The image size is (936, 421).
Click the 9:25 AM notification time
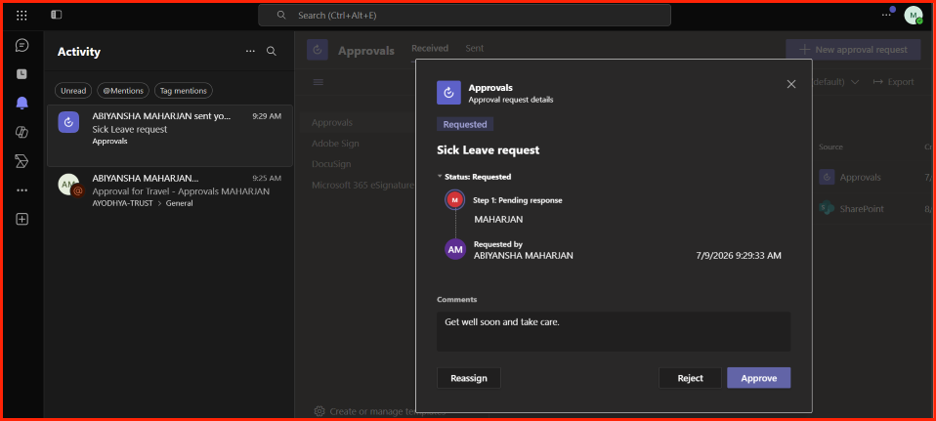(267, 178)
